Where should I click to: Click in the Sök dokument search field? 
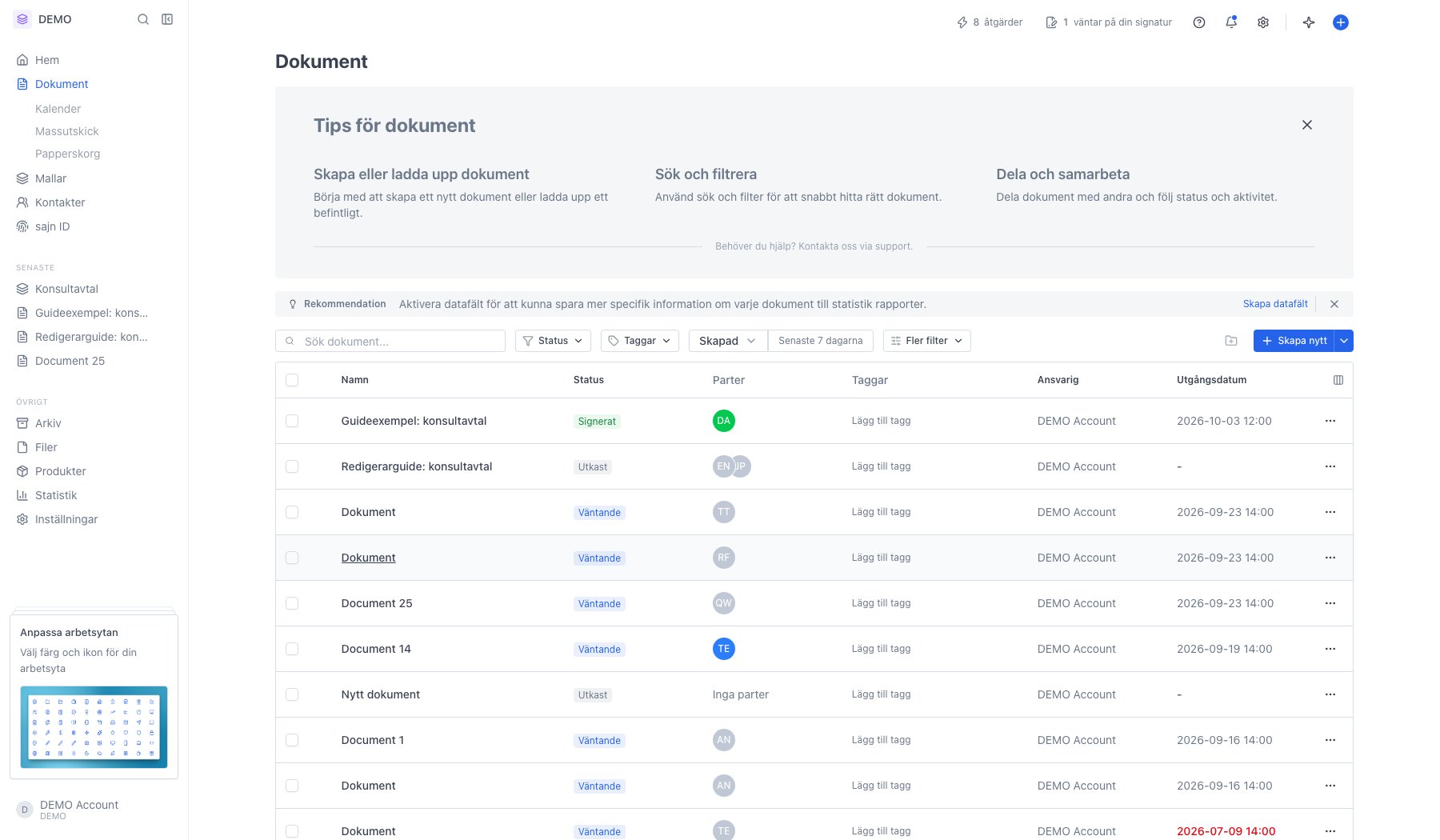point(390,341)
